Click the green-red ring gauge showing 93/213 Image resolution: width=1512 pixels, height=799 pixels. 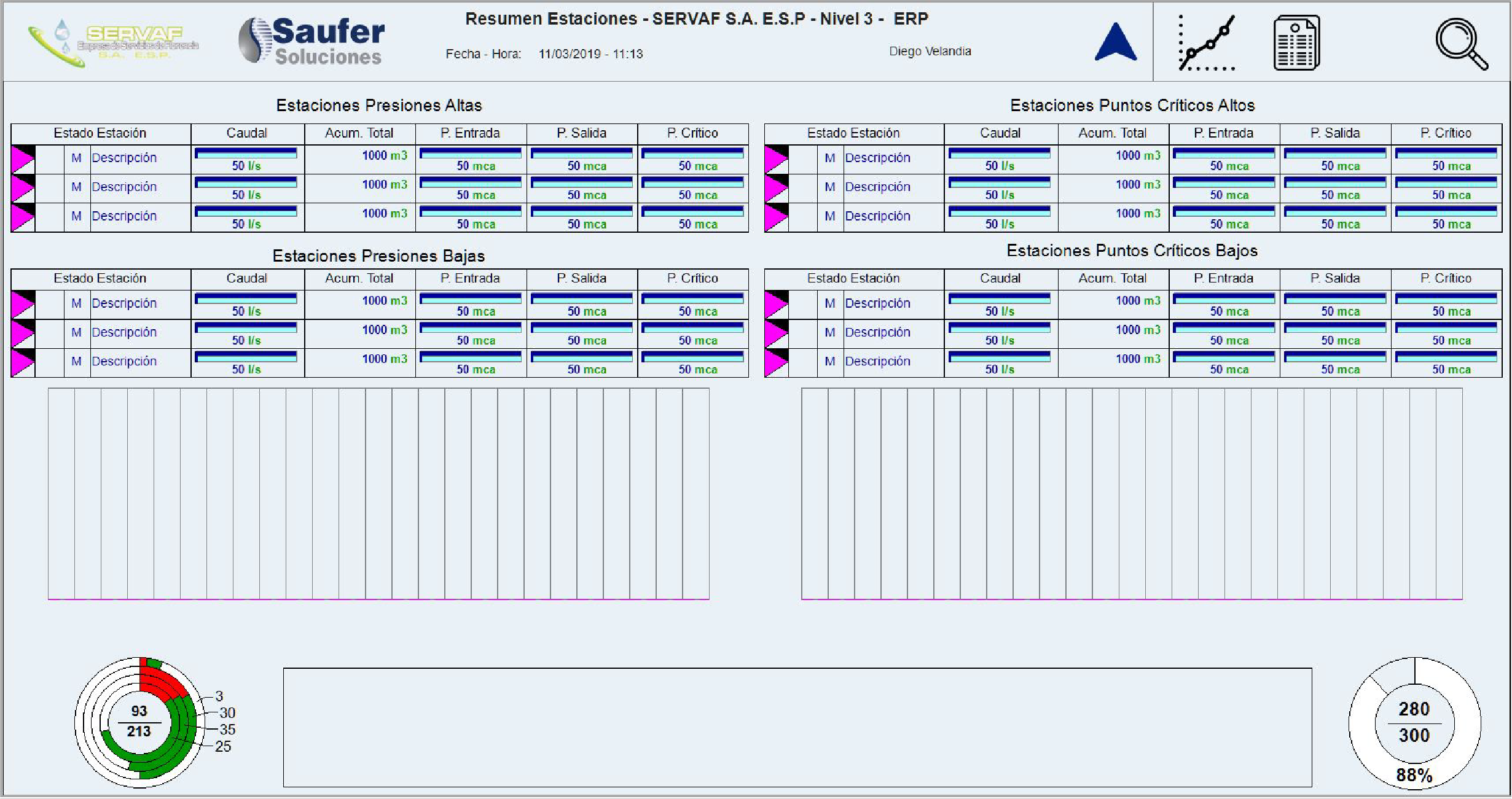139,722
